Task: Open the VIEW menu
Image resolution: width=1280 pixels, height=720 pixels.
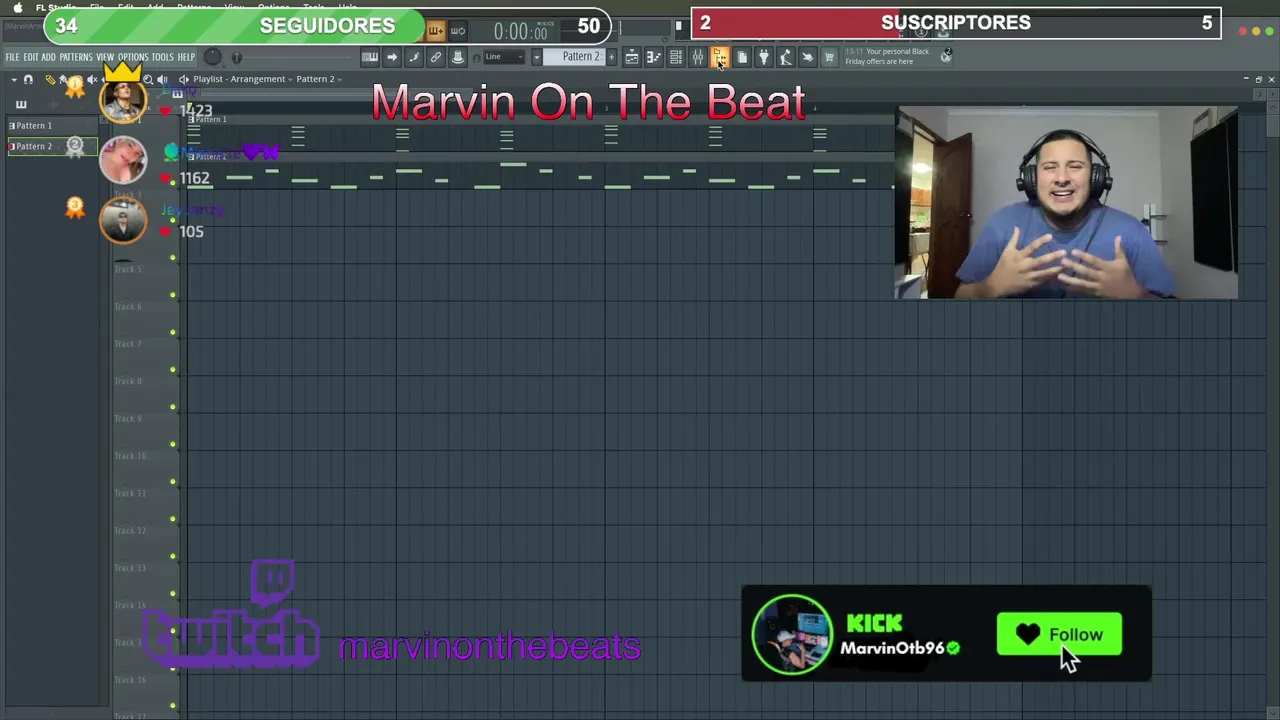Action: coord(105,57)
